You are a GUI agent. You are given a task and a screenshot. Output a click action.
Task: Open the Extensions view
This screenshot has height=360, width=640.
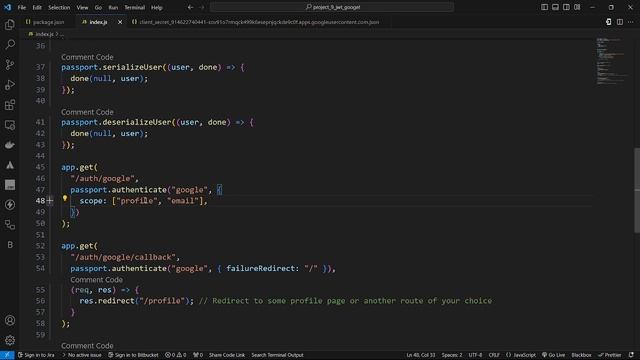tap(10, 105)
